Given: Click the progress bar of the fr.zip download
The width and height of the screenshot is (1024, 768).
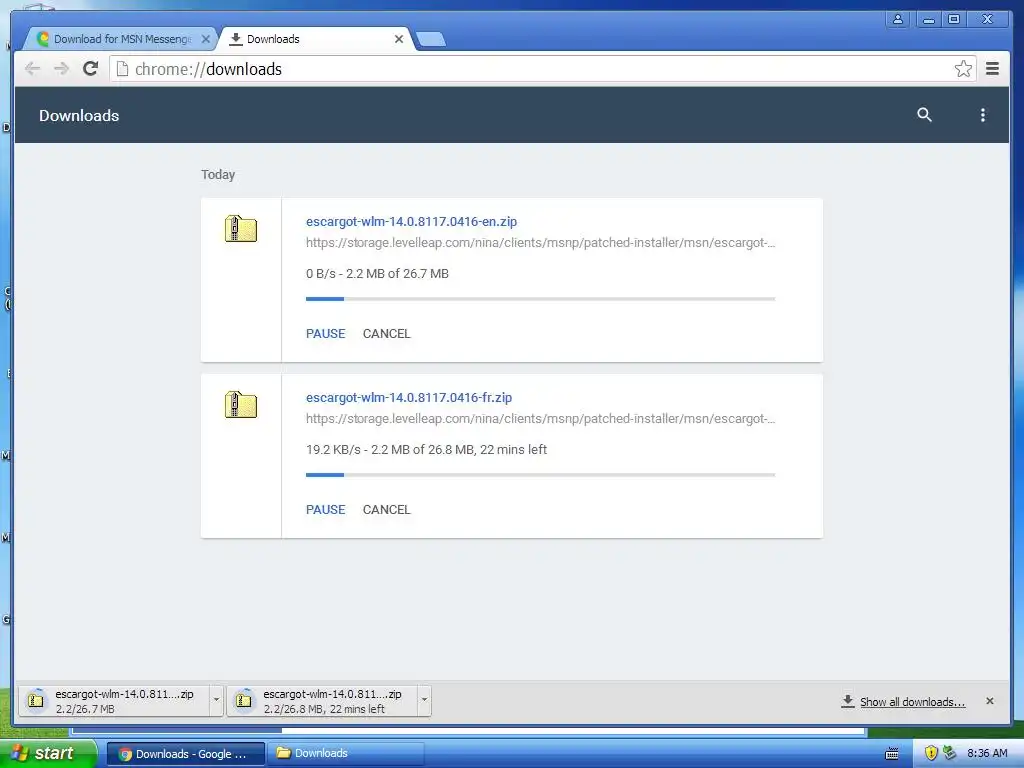Looking at the screenshot, I should (541, 475).
